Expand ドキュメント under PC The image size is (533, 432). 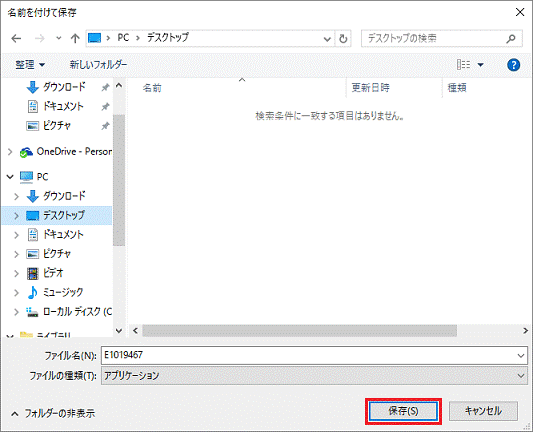pyautogui.click(x=16, y=235)
